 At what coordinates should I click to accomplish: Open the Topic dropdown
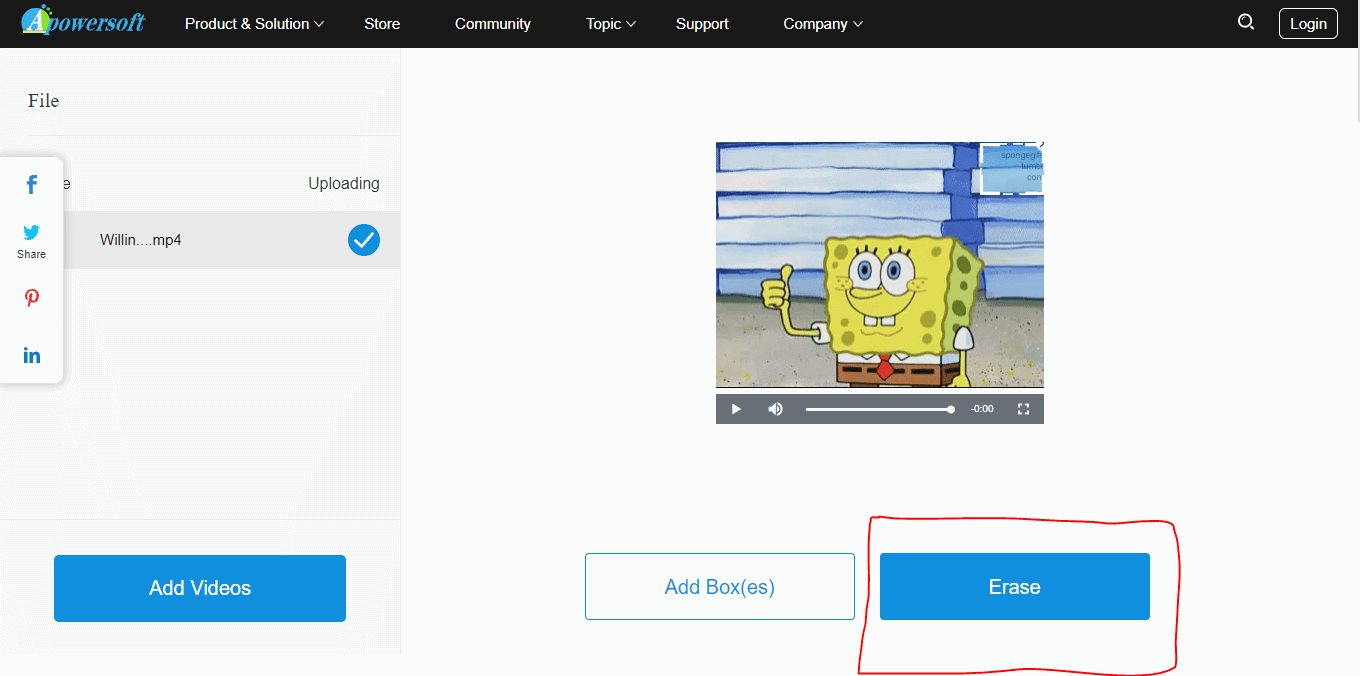[610, 23]
